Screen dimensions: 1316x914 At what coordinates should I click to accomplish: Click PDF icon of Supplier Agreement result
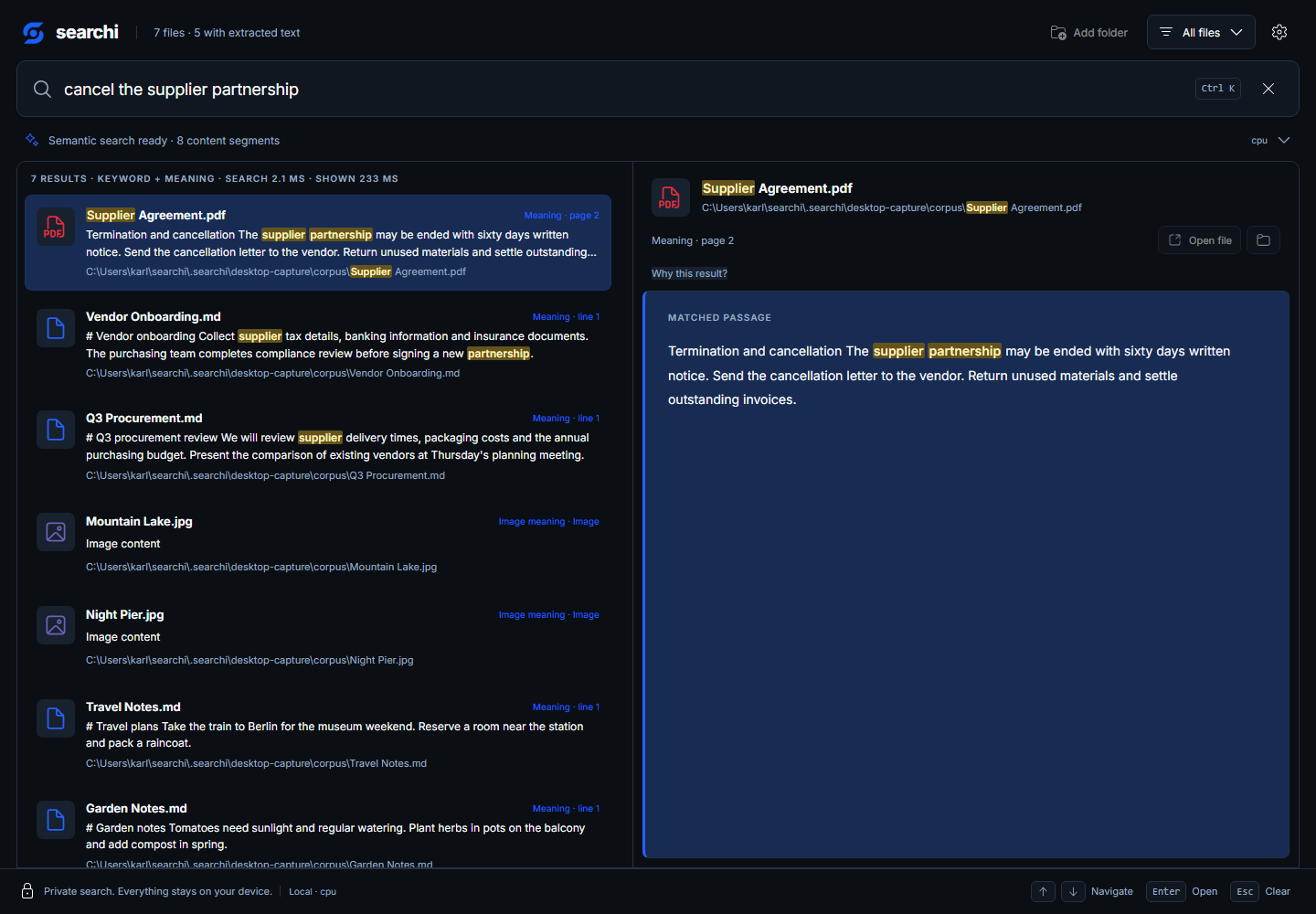tap(55, 227)
